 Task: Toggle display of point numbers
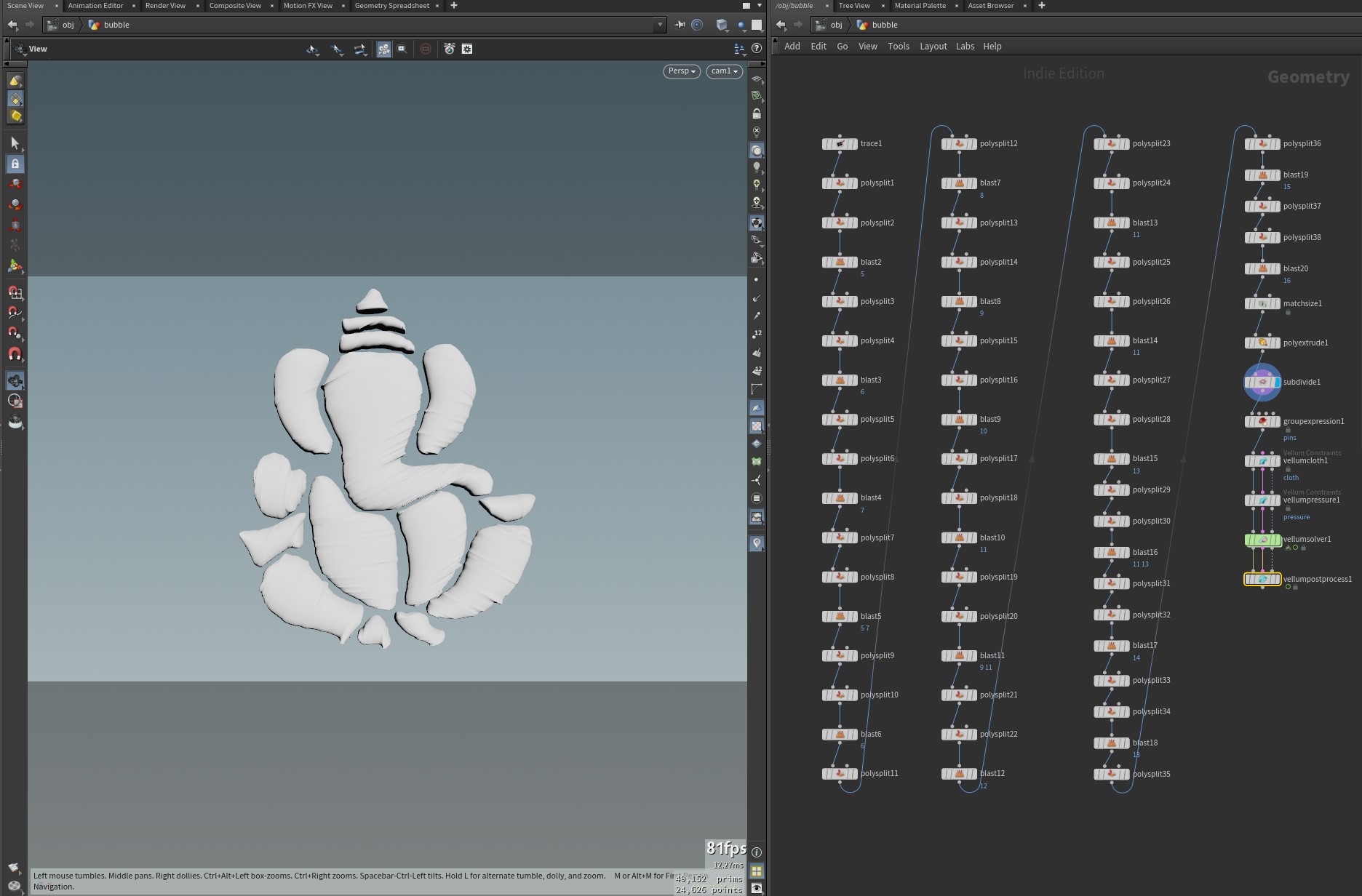pos(757,334)
